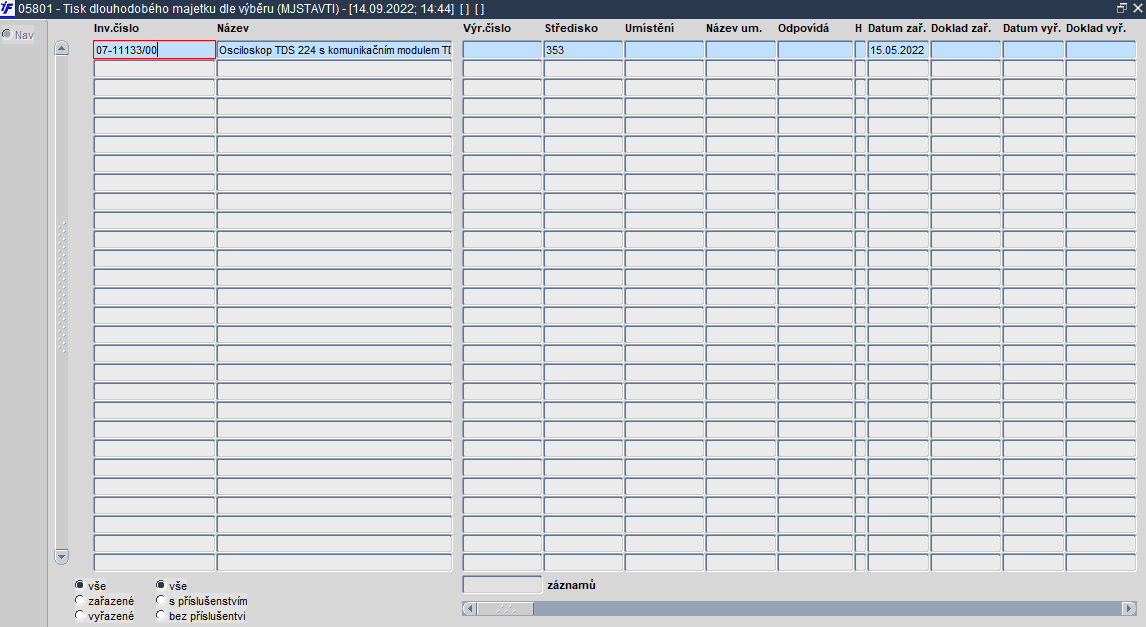Click inventory number field 07-11133/00
Screen dimensions: 1146x627
tap(154, 50)
